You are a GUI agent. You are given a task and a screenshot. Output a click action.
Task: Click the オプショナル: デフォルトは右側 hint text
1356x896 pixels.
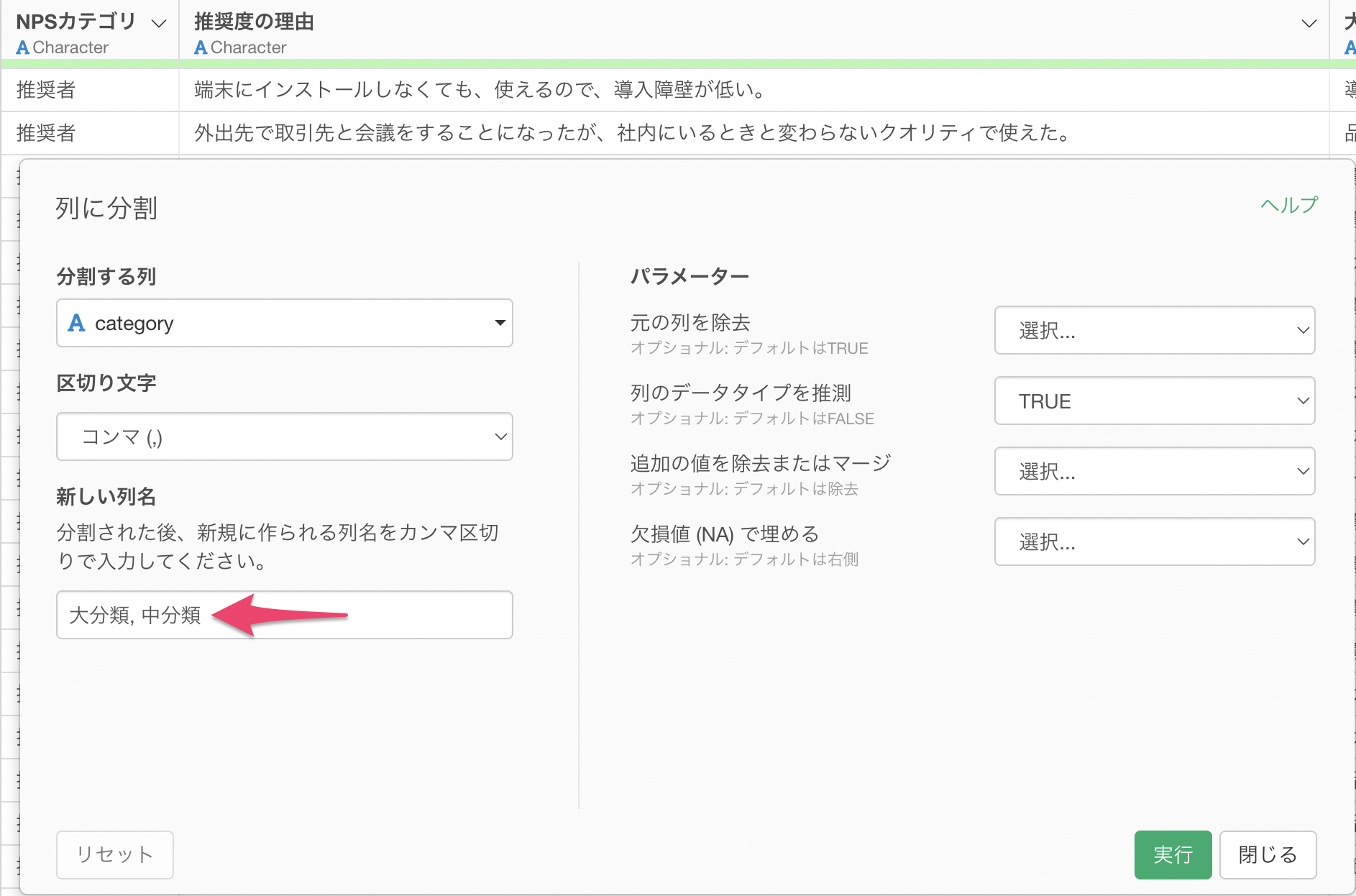point(744,559)
